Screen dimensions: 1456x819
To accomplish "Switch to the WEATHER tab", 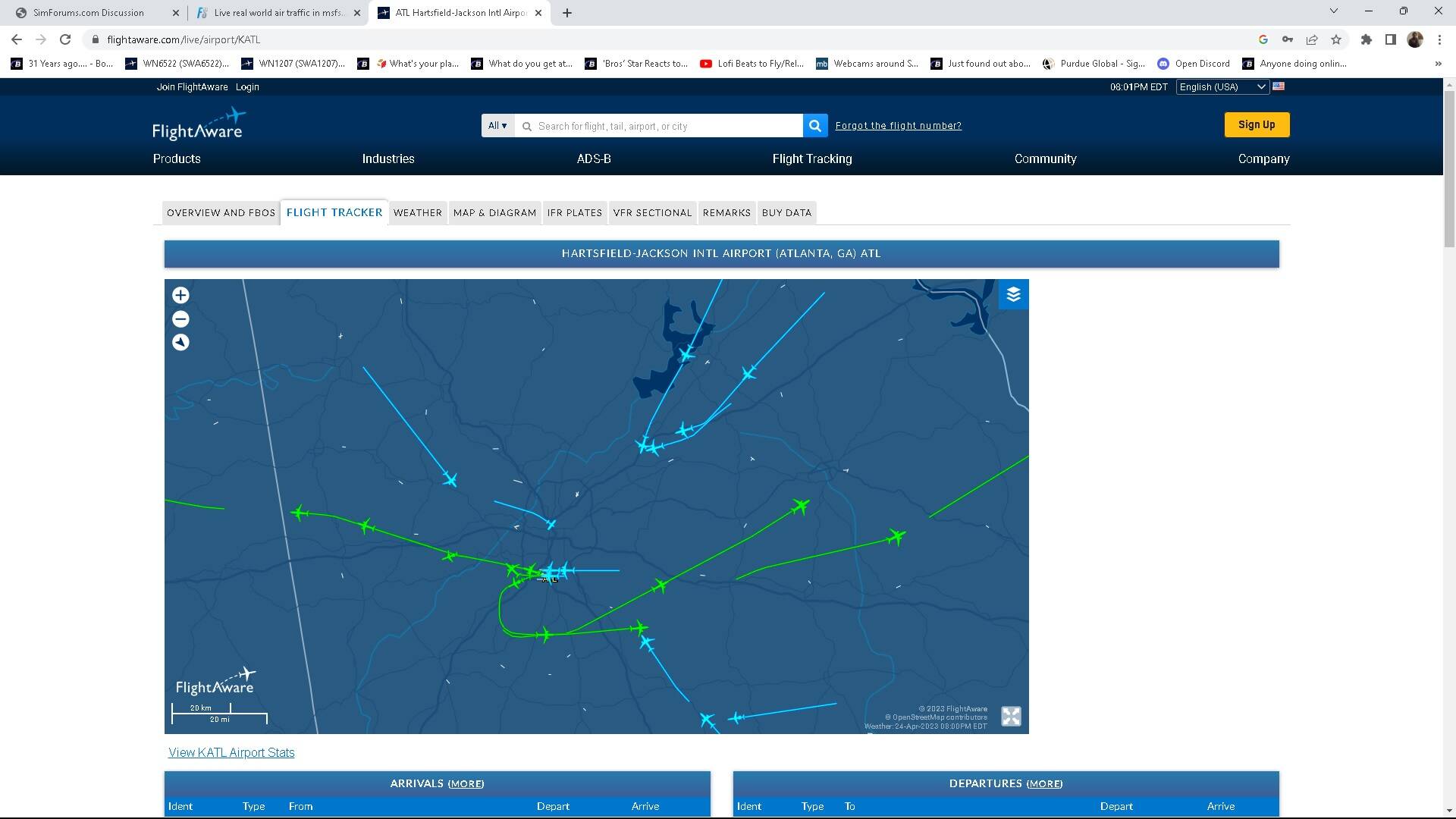I will (417, 213).
